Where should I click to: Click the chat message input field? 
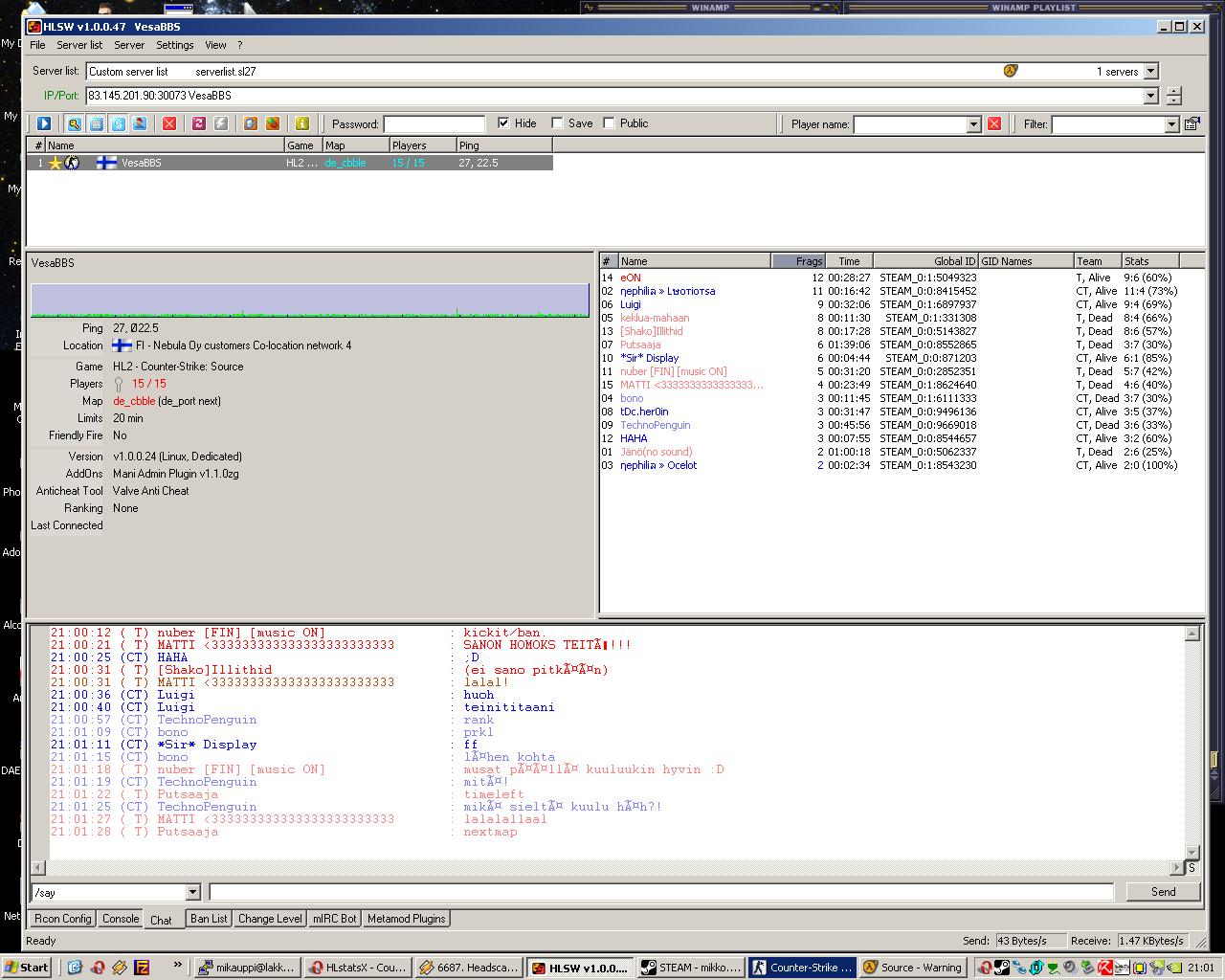coord(661,892)
